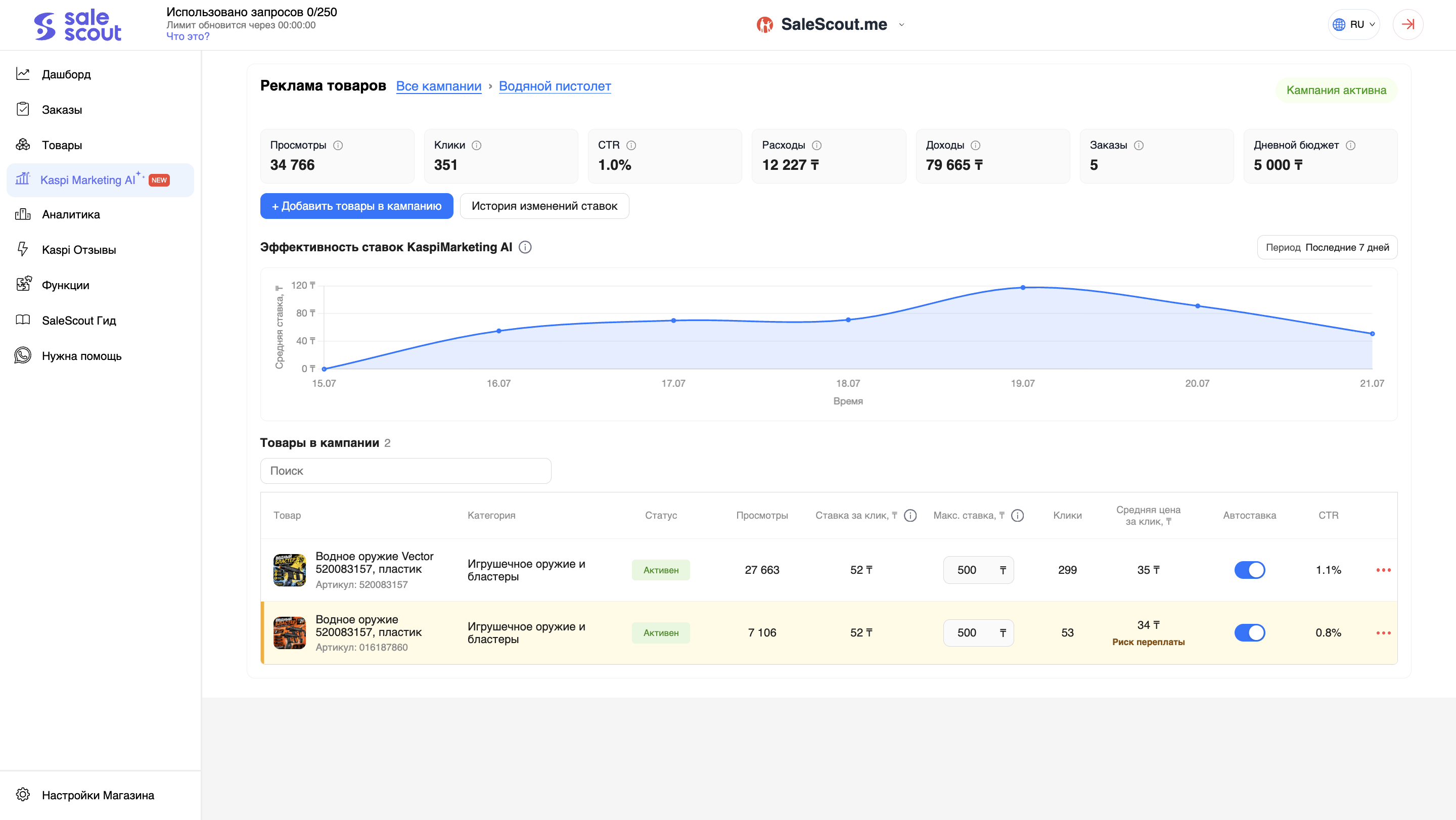Click the Водное оружие Vector product thumbnail
This screenshot has width=1456, height=820.
[289, 570]
